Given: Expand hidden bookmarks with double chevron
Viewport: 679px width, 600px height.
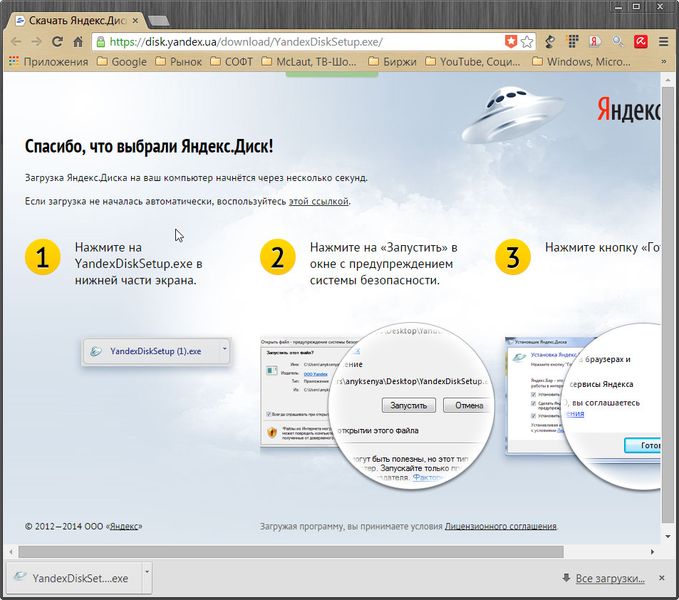Looking at the screenshot, I should coord(663,62).
